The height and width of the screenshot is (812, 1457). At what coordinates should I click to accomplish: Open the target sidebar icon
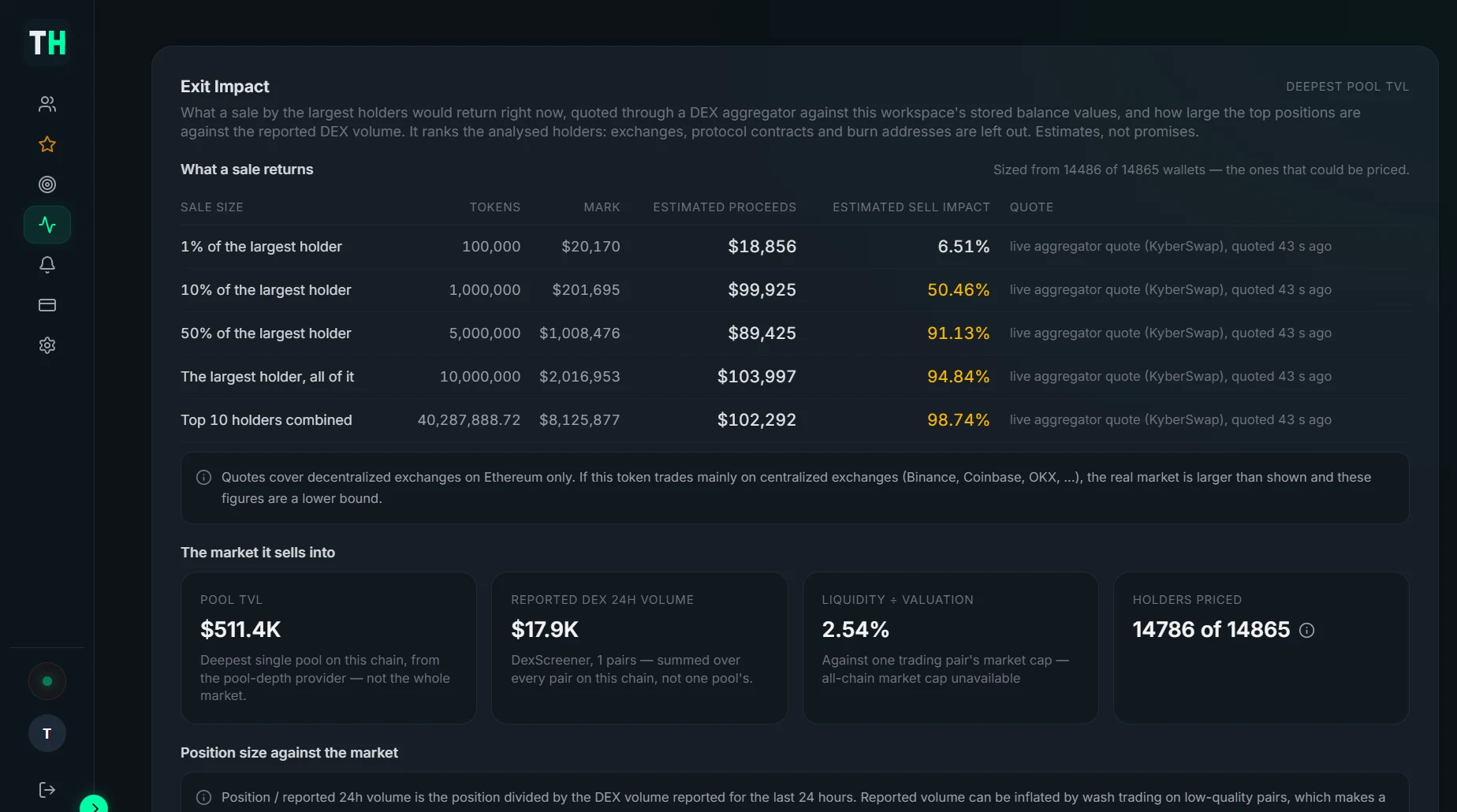coord(47,184)
